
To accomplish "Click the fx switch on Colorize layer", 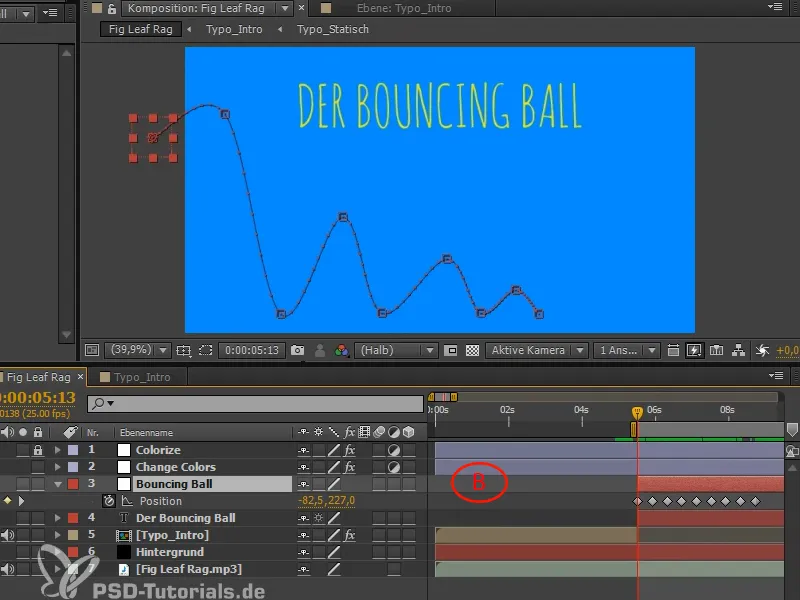I will 350,450.
